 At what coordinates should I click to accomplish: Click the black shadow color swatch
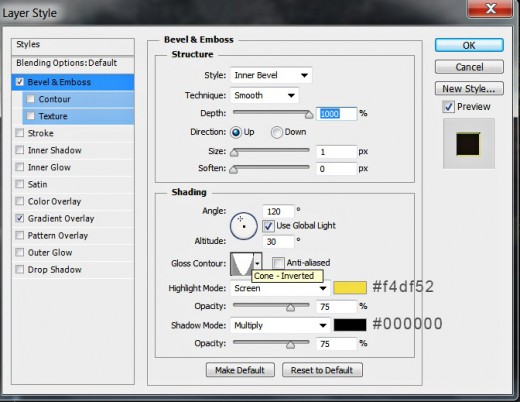[350, 325]
